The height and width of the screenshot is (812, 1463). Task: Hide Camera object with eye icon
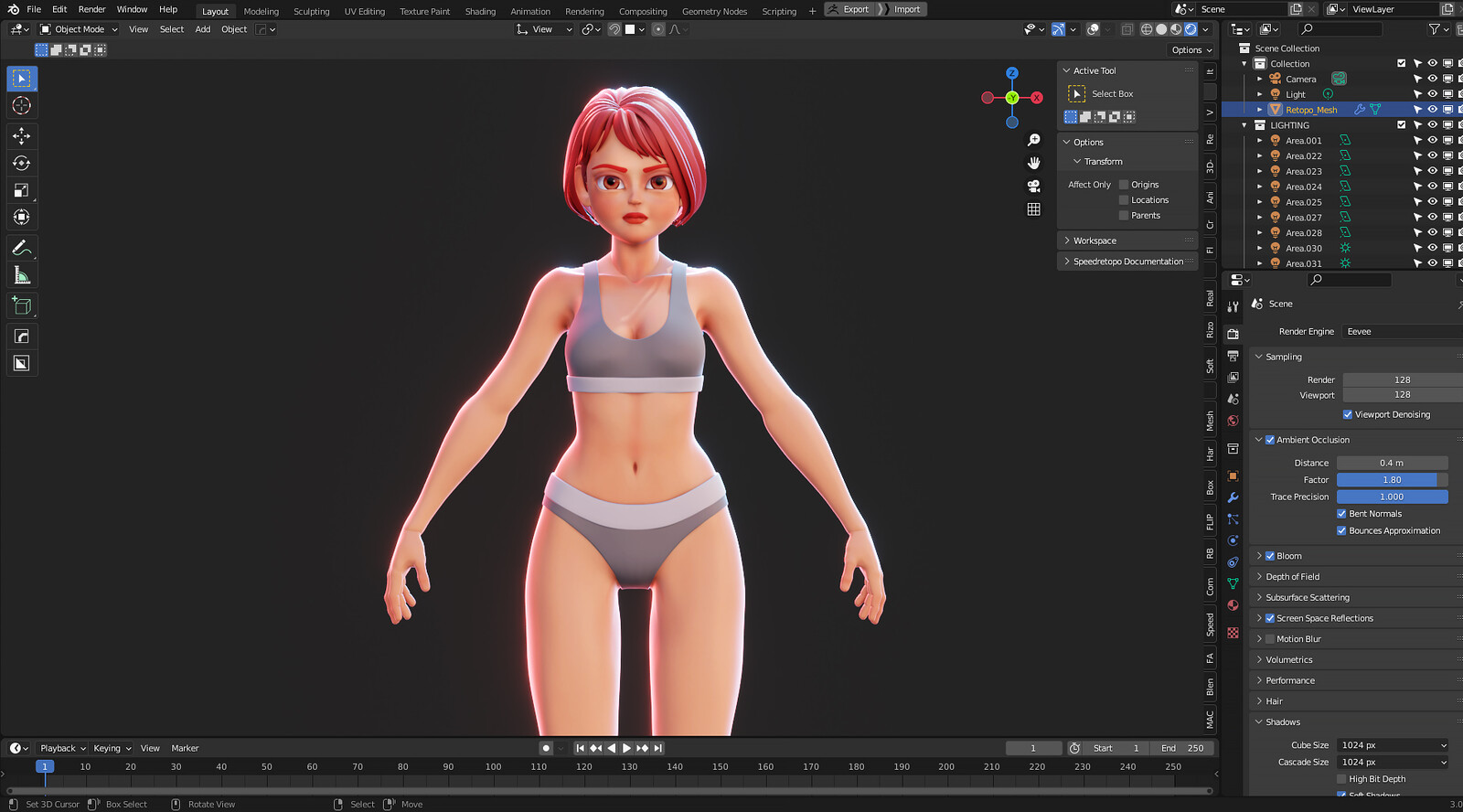pos(1433,79)
